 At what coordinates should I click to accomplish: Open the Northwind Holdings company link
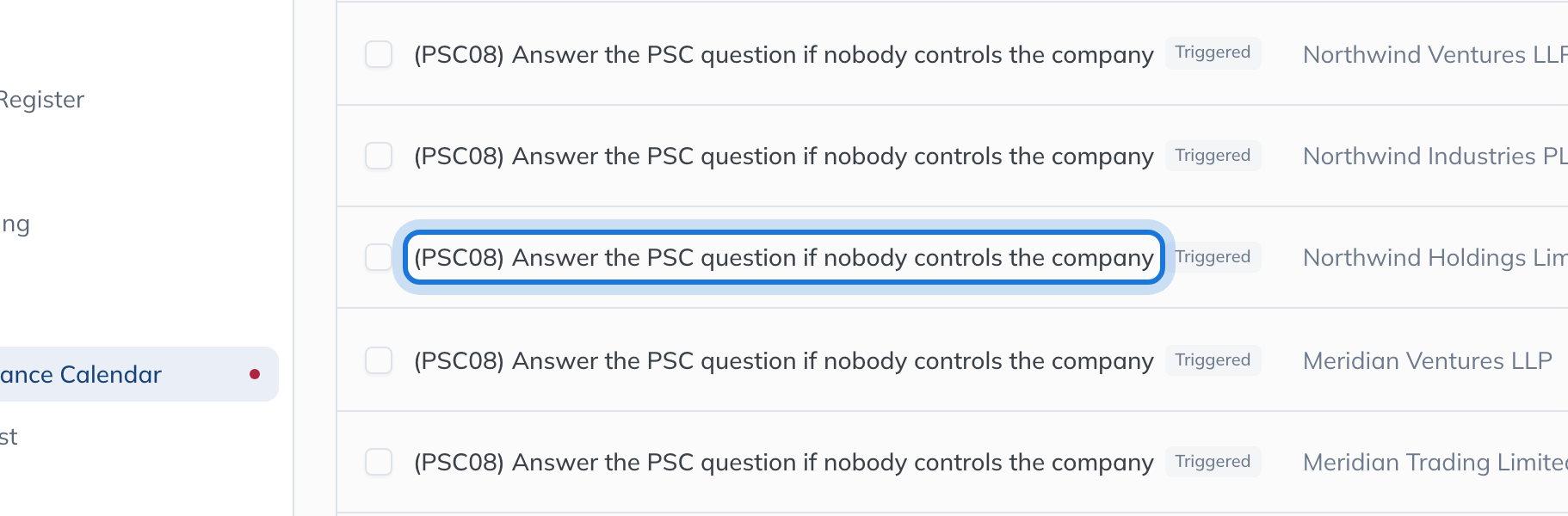(1435, 257)
